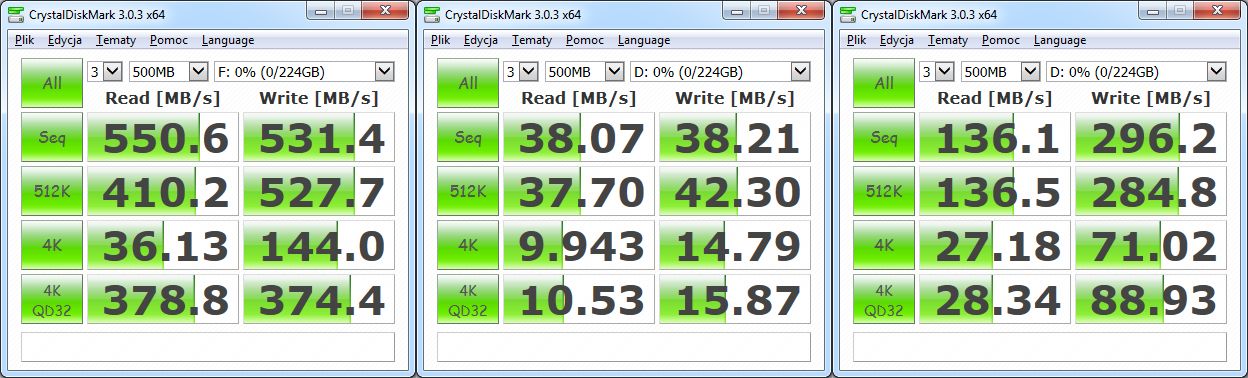This screenshot has width=1248, height=378.
Task: Start 512K test in the middle window
Action: pyautogui.click(x=468, y=191)
